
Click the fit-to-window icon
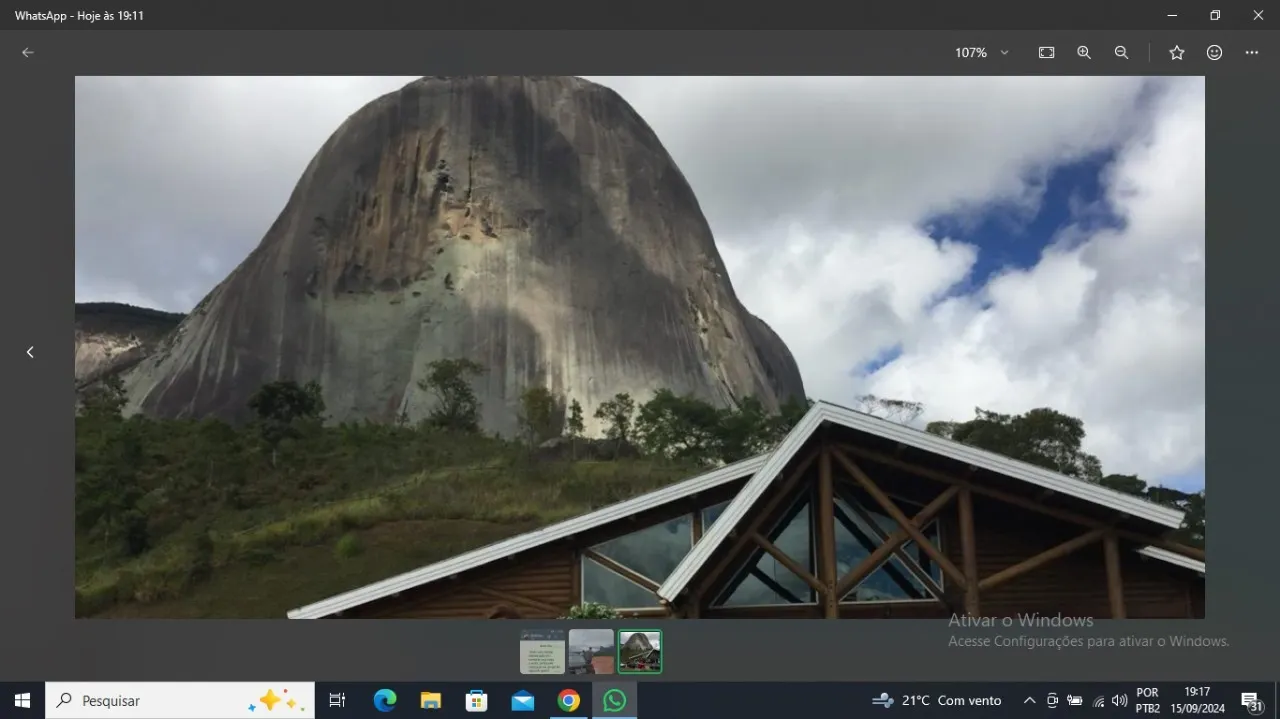[1046, 53]
